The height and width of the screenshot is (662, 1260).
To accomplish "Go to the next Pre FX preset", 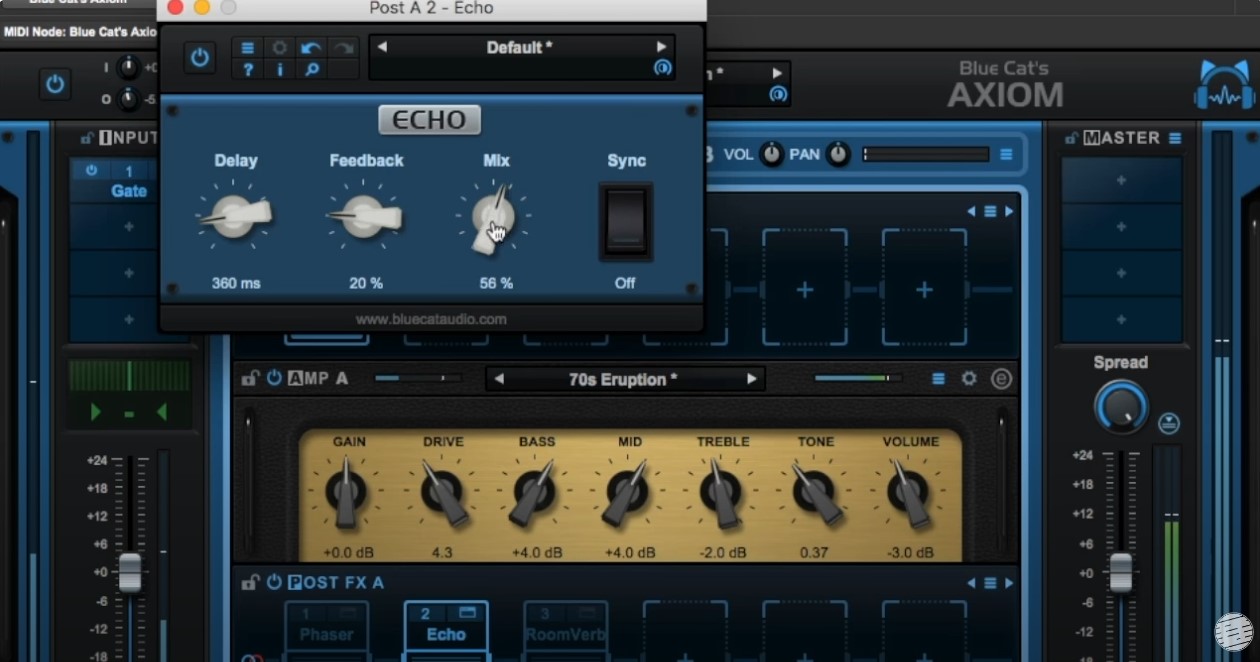I will (1009, 211).
